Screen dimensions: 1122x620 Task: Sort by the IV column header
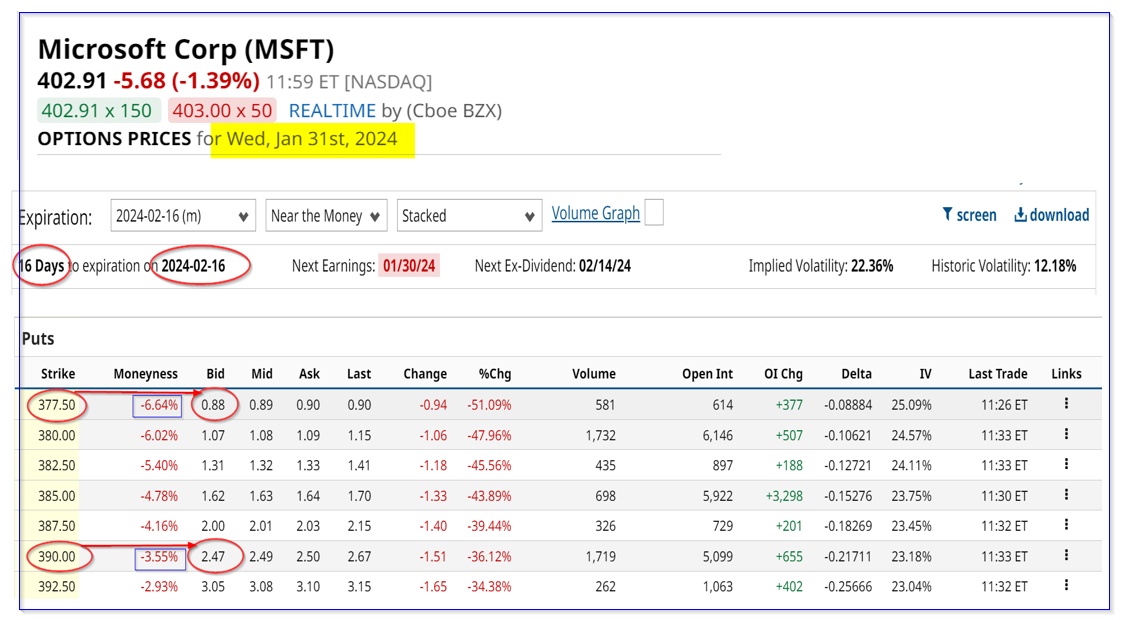click(x=925, y=374)
